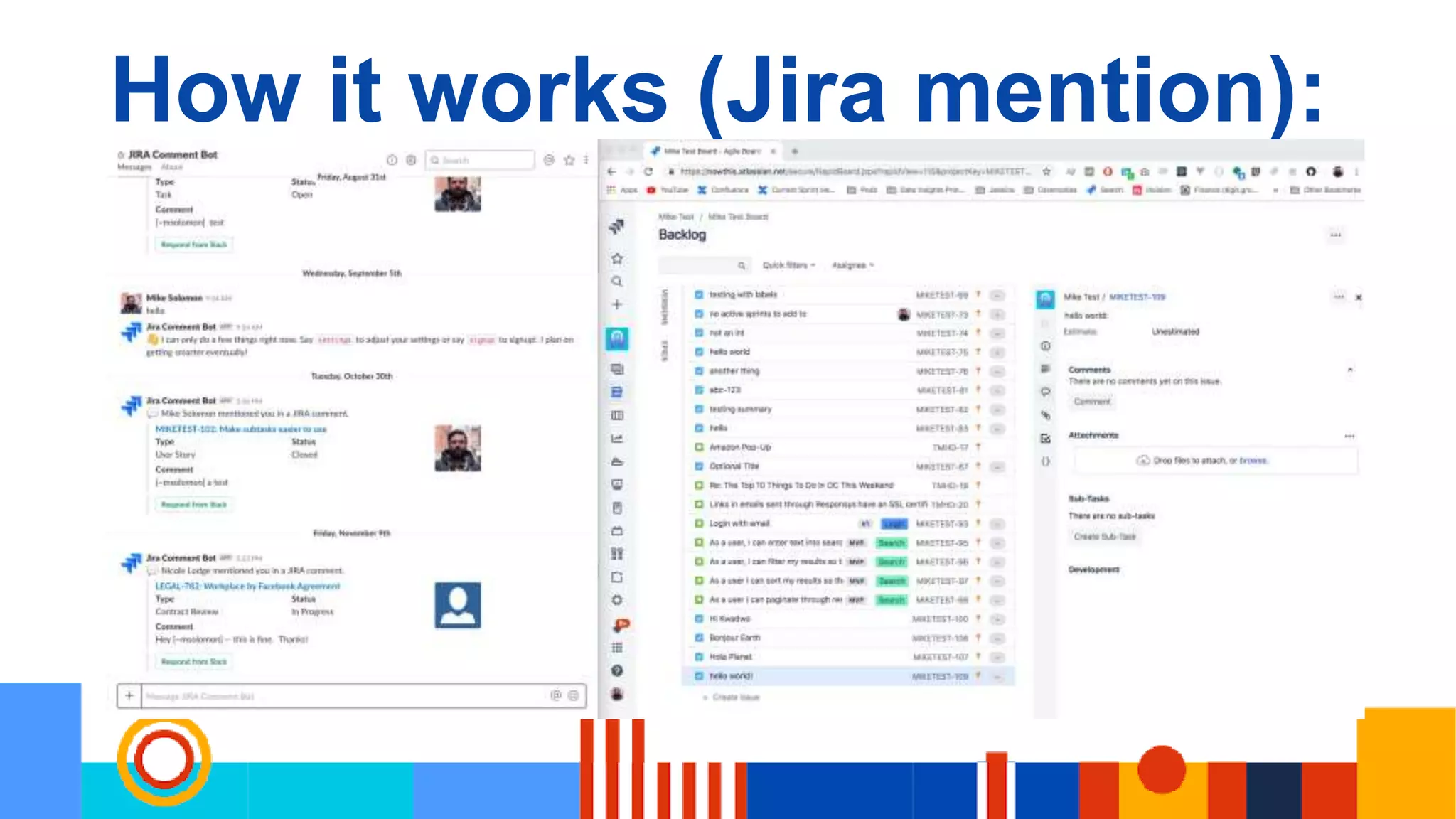This screenshot has height=819, width=1456.
Task: Open Backlog page more options menu
Action: pos(1336,235)
